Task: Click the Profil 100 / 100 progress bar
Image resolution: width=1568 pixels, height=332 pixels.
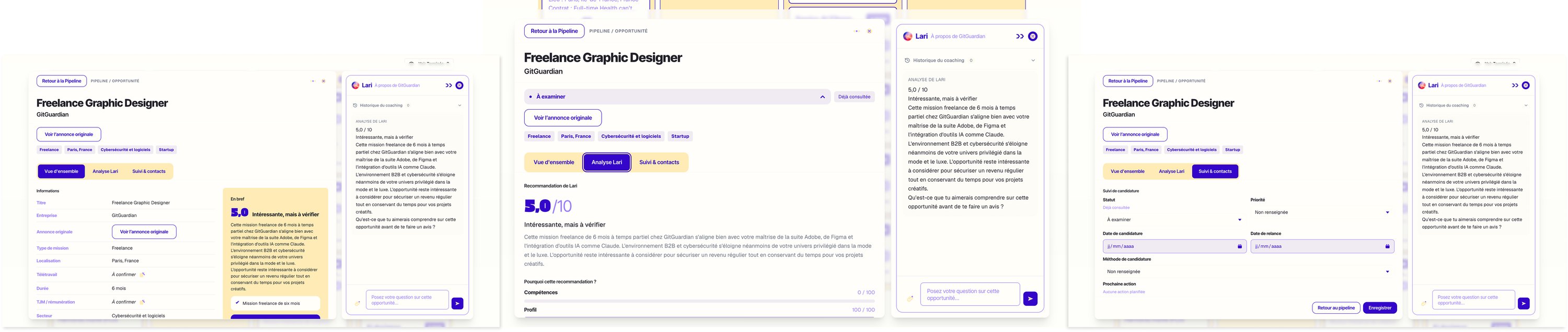Action: pos(699,317)
